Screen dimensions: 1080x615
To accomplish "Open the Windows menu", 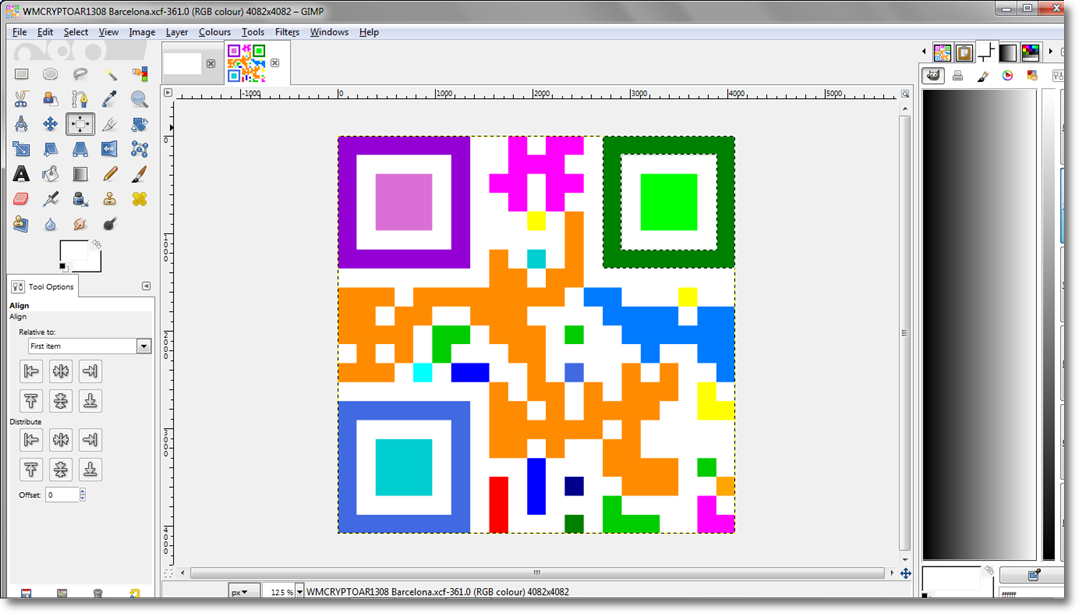I will click(329, 32).
